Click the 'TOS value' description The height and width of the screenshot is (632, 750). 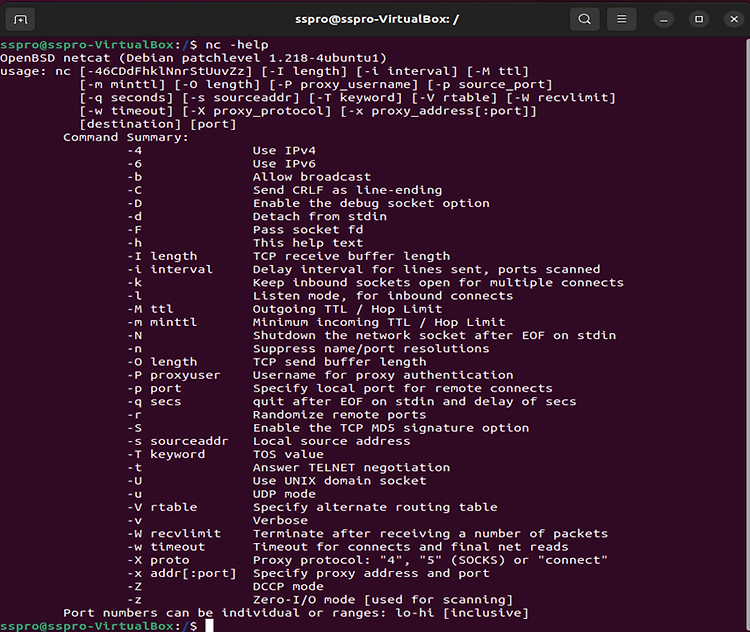point(288,455)
